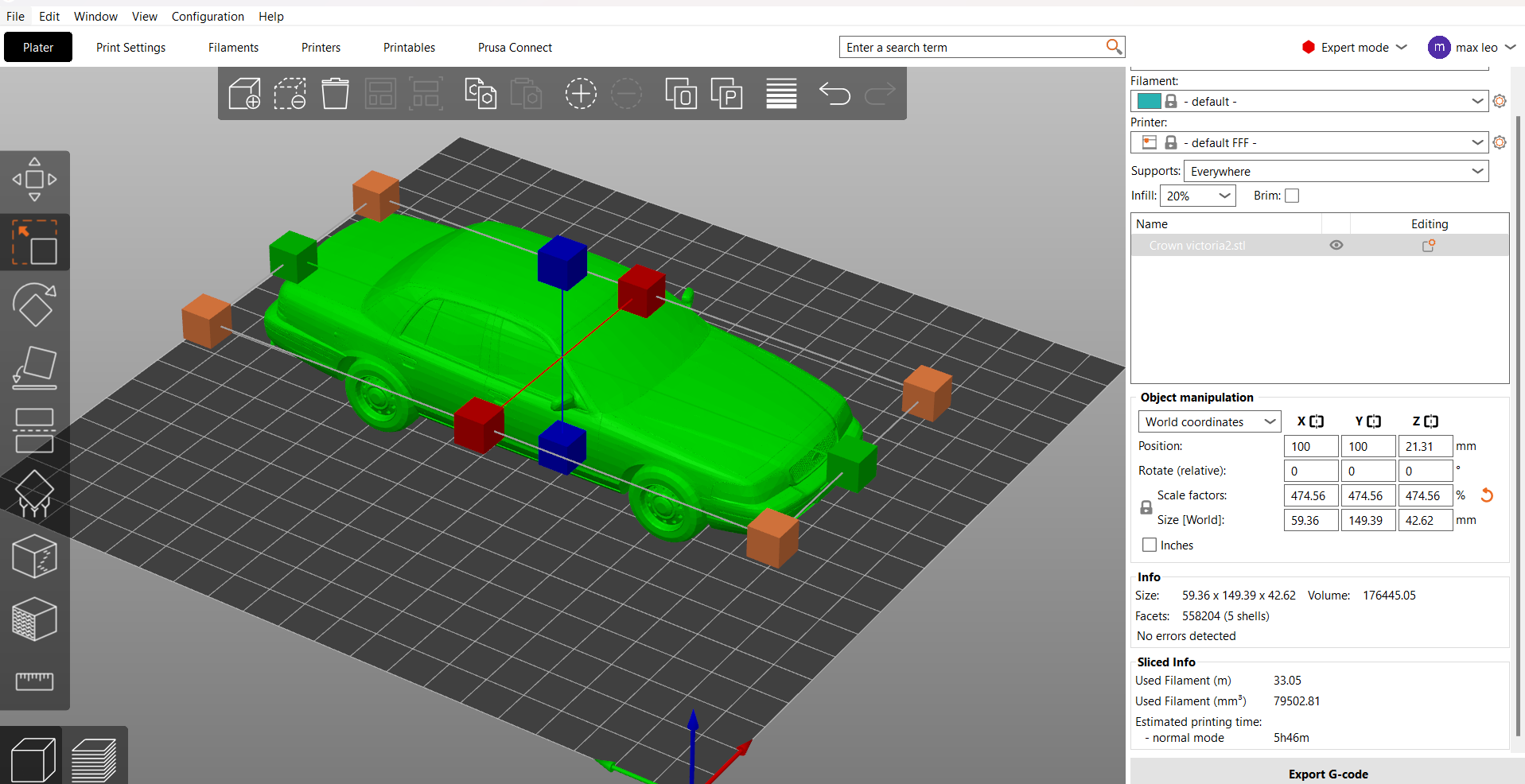
Task: Open the max leo account dropdown
Action: 1472,47
